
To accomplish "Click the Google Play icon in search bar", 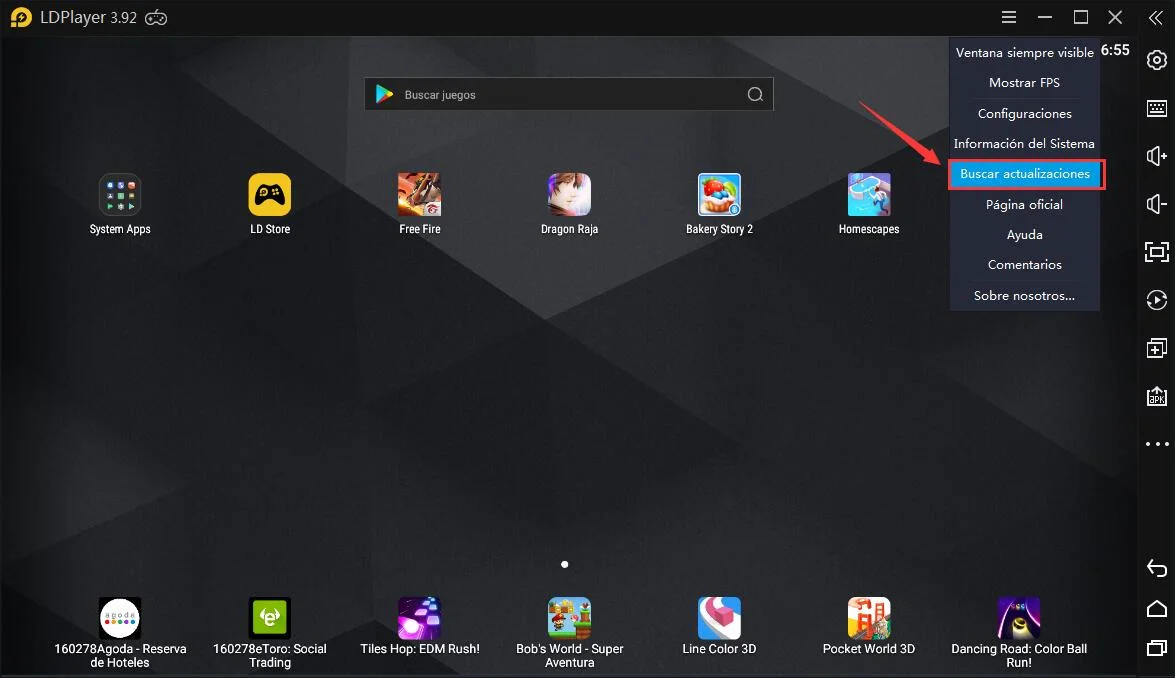I will pyautogui.click(x=384, y=94).
